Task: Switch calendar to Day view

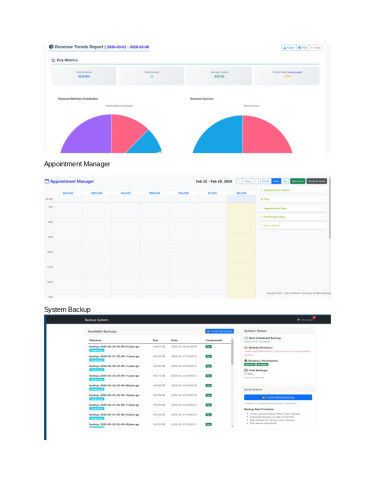Action: click(285, 181)
